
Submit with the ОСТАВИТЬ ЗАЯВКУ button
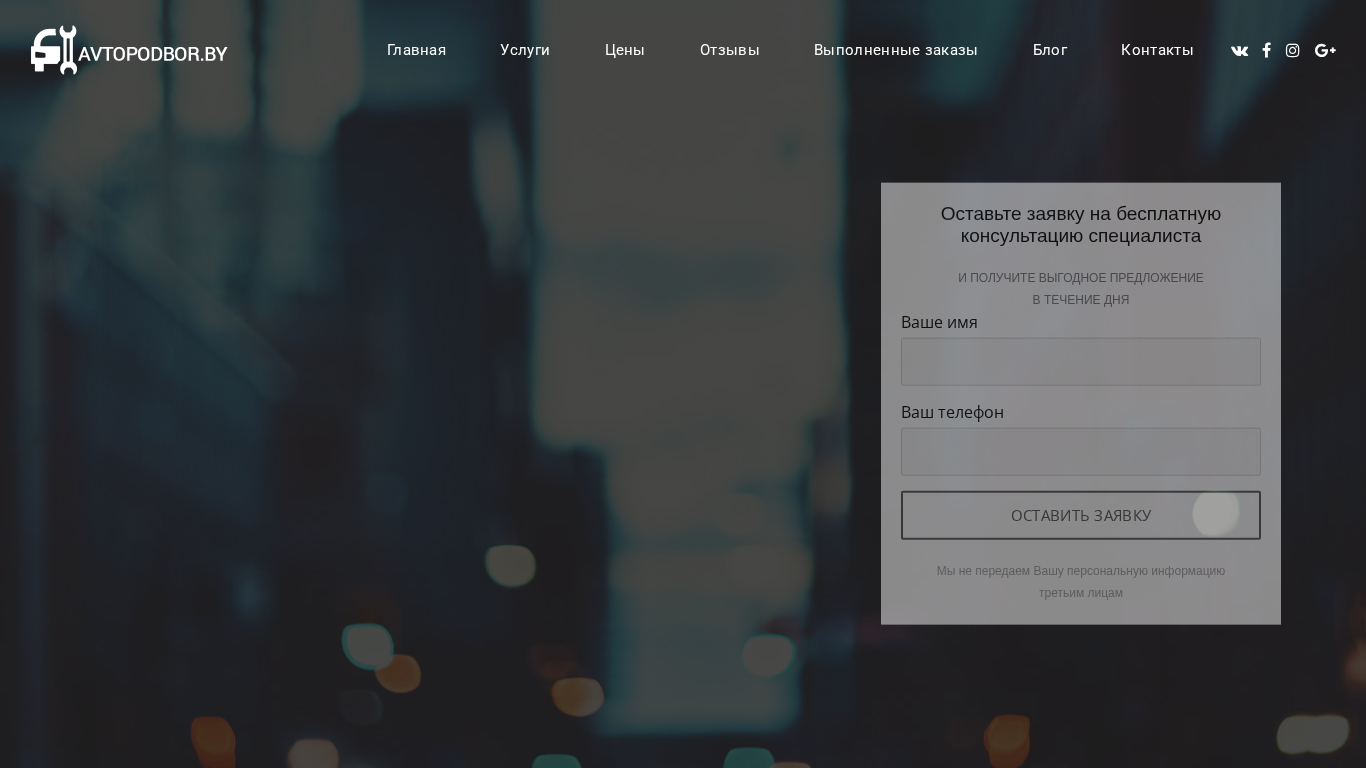point(1081,515)
